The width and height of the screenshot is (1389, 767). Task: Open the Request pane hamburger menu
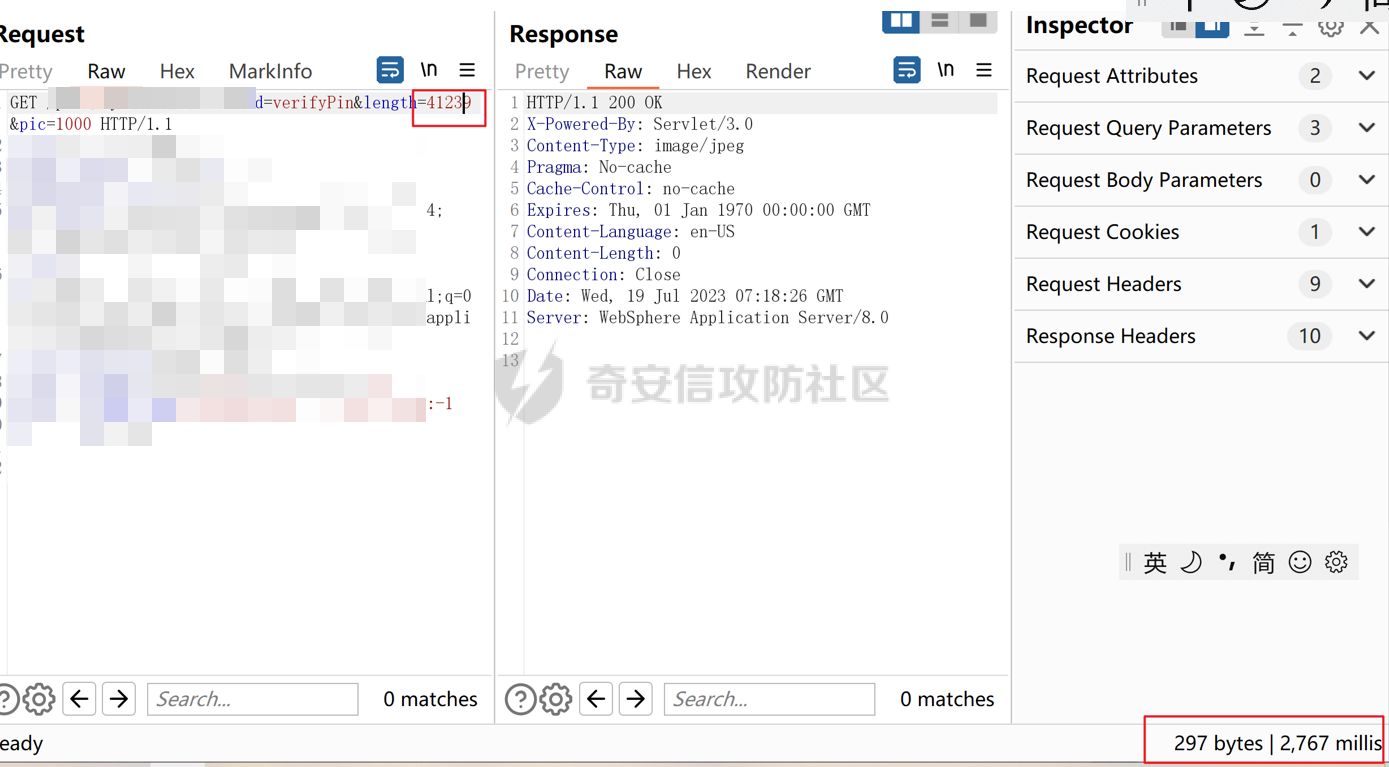click(x=467, y=70)
